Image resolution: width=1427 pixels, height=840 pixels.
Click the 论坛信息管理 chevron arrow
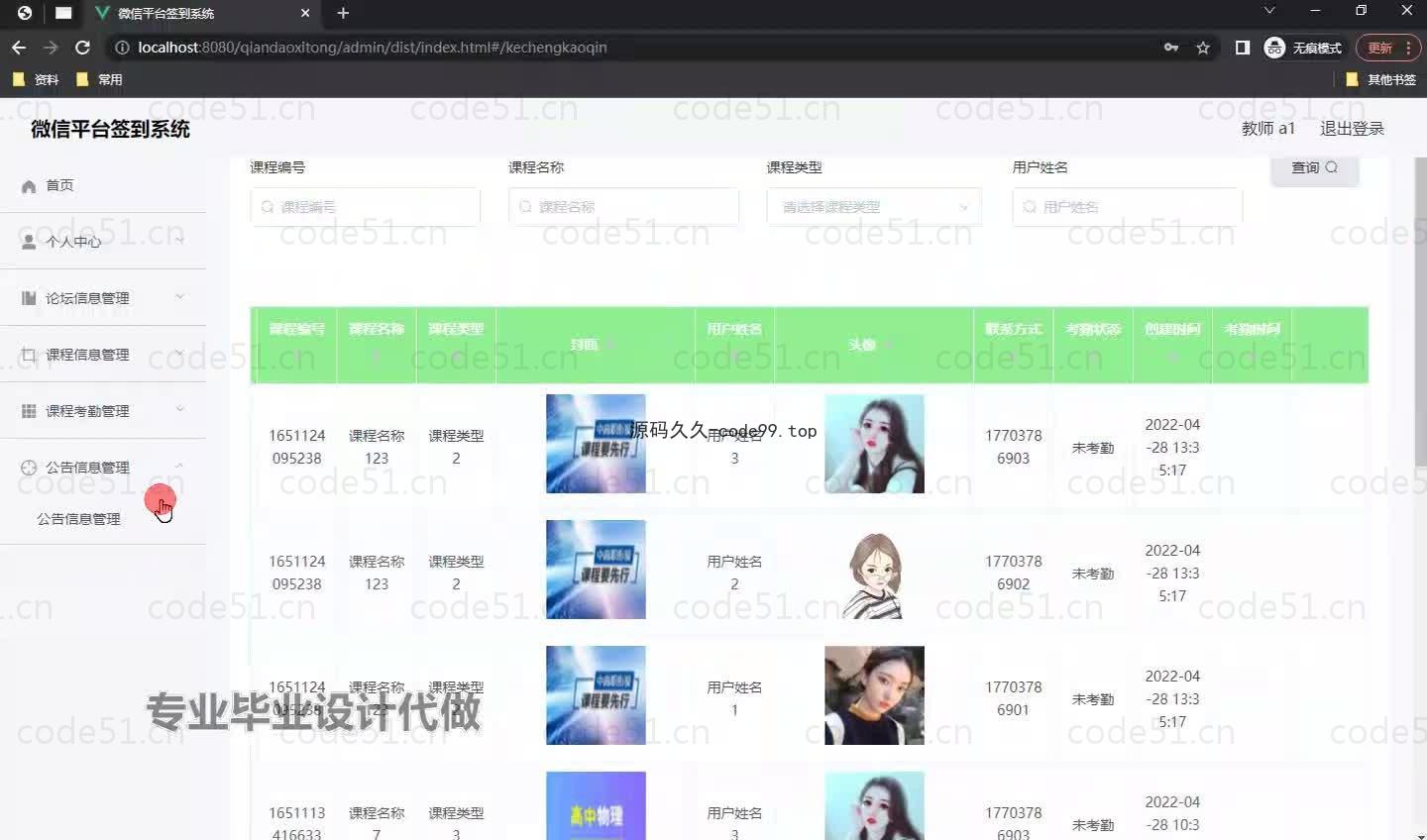click(x=179, y=296)
